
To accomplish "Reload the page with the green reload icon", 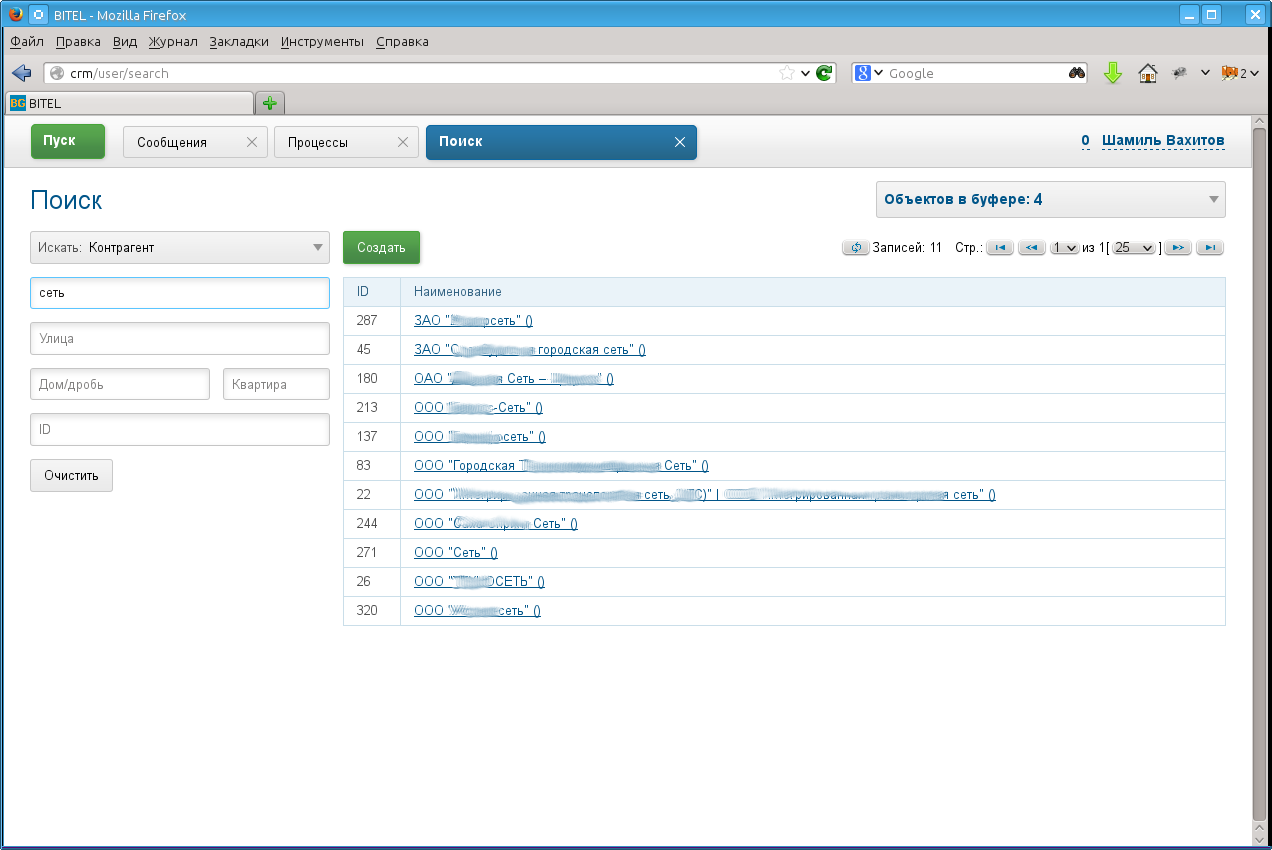I will tap(824, 73).
